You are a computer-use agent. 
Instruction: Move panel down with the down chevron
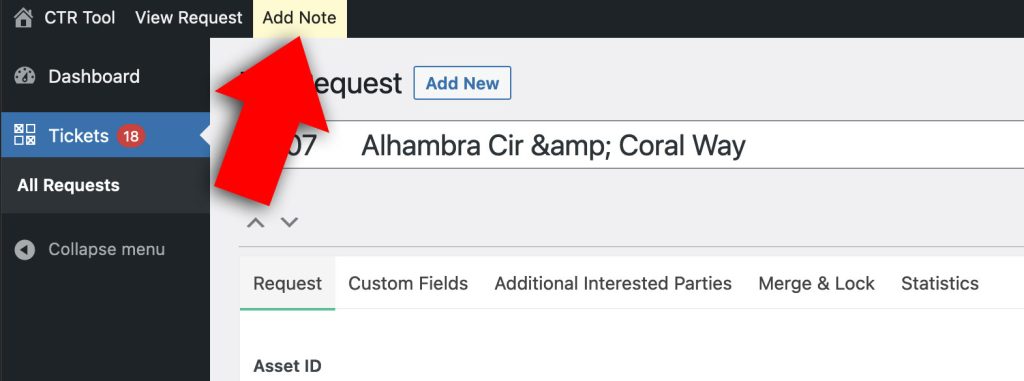(x=289, y=222)
